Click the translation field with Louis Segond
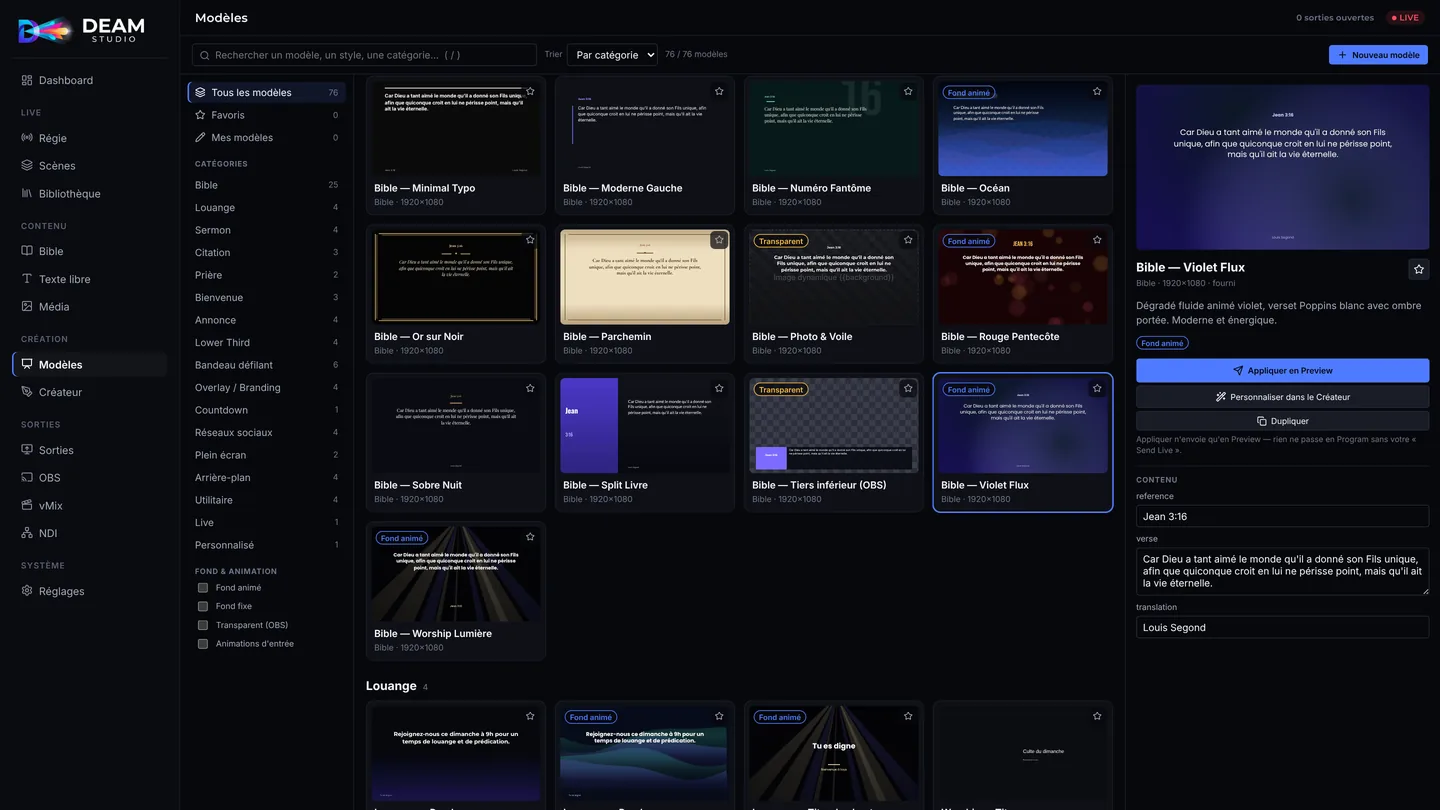The height and width of the screenshot is (810, 1440). point(1282,628)
